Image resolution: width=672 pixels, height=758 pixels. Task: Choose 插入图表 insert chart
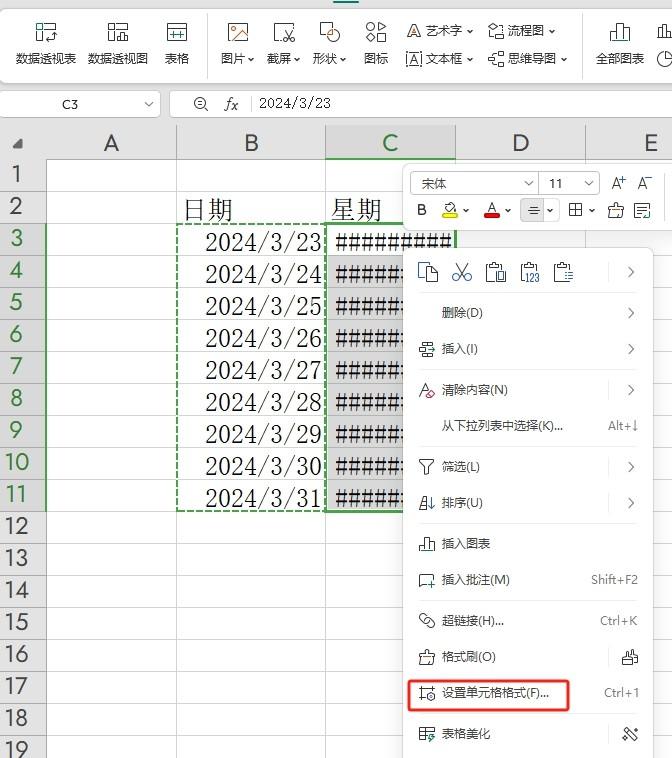pyautogui.click(x=528, y=544)
